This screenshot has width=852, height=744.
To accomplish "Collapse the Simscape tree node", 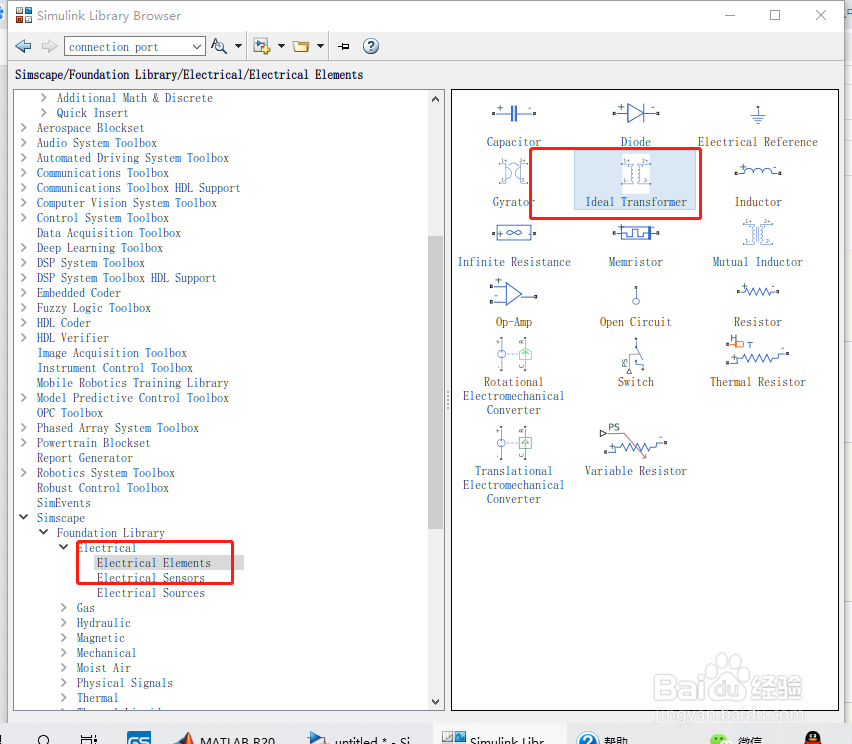I will pos(23,517).
